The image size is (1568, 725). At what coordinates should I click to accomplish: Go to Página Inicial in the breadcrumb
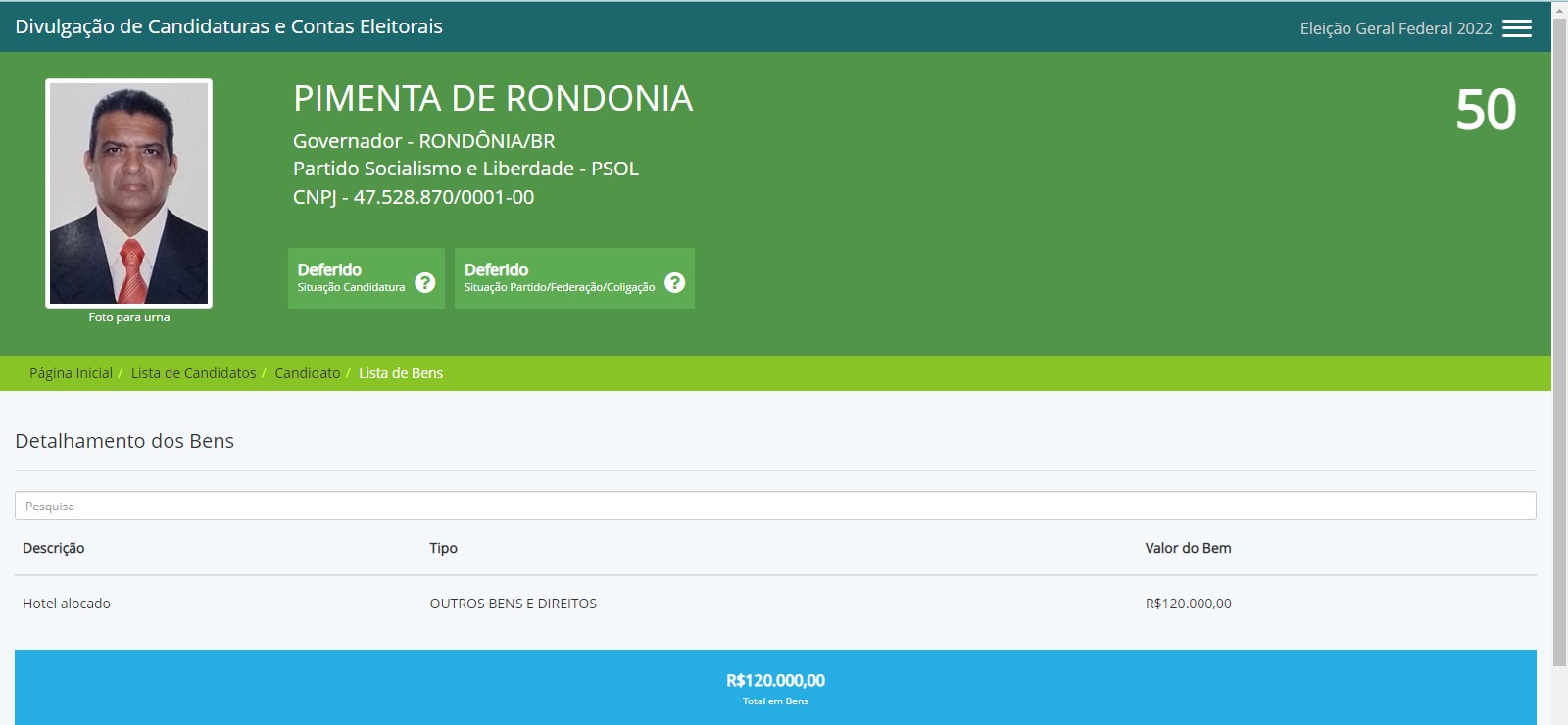coord(71,373)
